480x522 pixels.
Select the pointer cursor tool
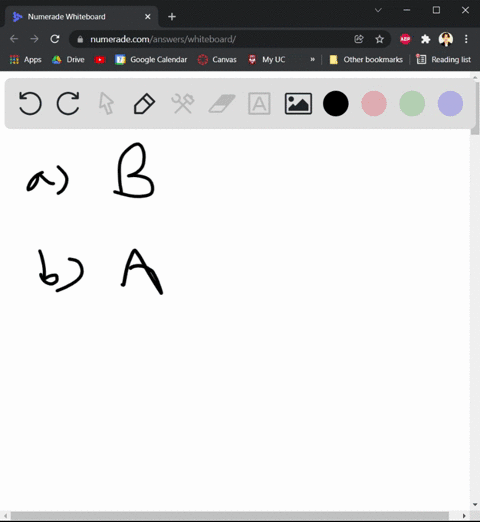(106, 104)
